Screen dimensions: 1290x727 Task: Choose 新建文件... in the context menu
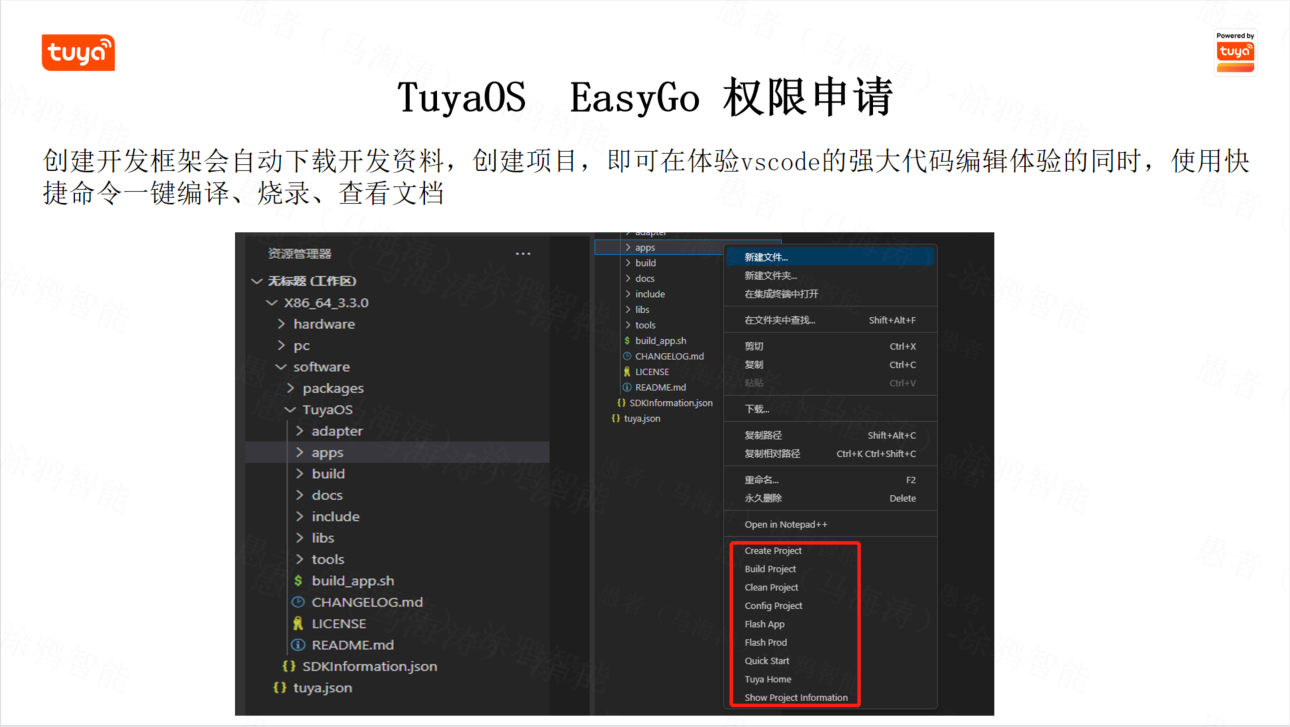click(x=830, y=257)
